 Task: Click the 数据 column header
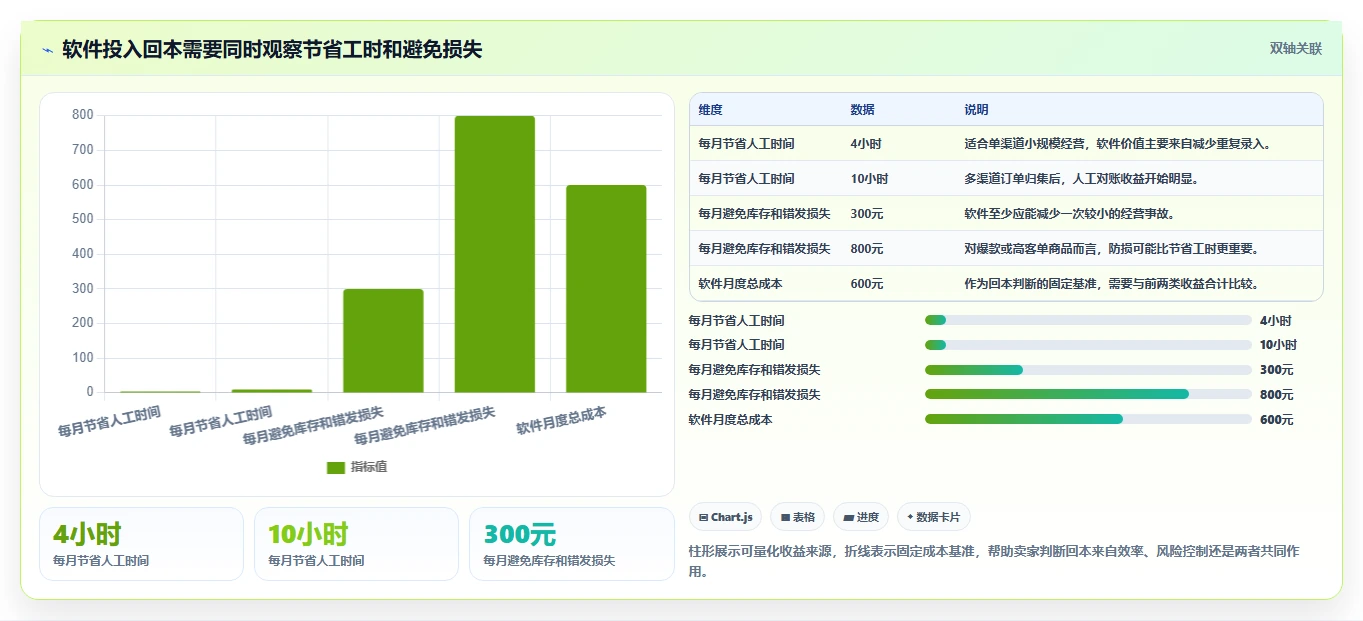[862, 110]
